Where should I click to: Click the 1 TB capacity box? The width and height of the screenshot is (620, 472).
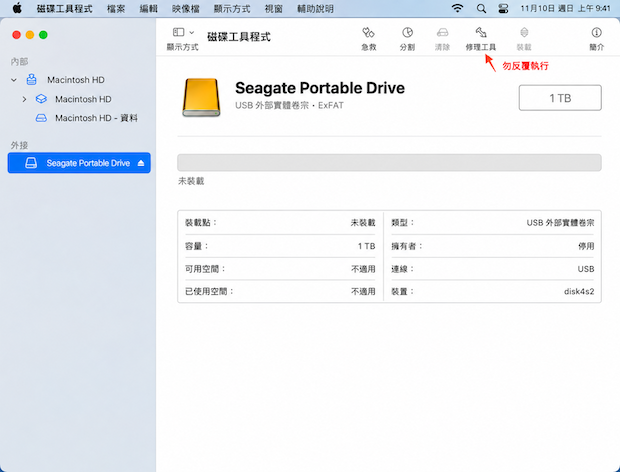[x=560, y=98]
